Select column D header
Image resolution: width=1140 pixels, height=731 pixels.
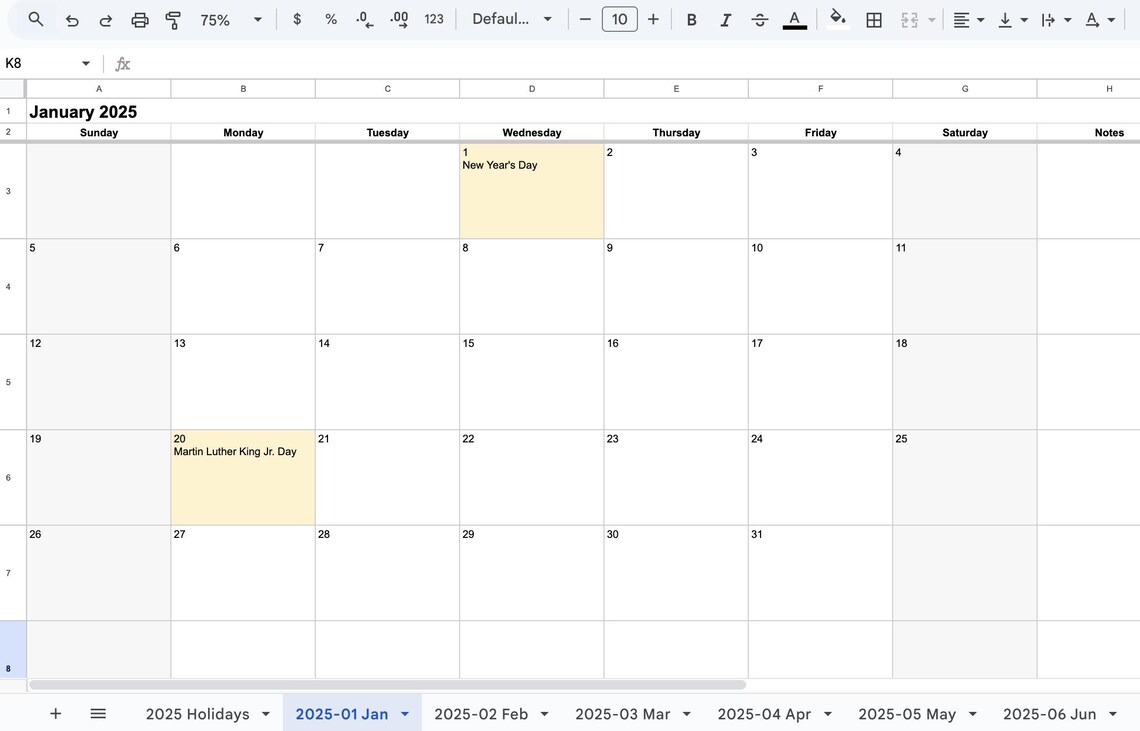pyautogui.click(x=531, y=89)
